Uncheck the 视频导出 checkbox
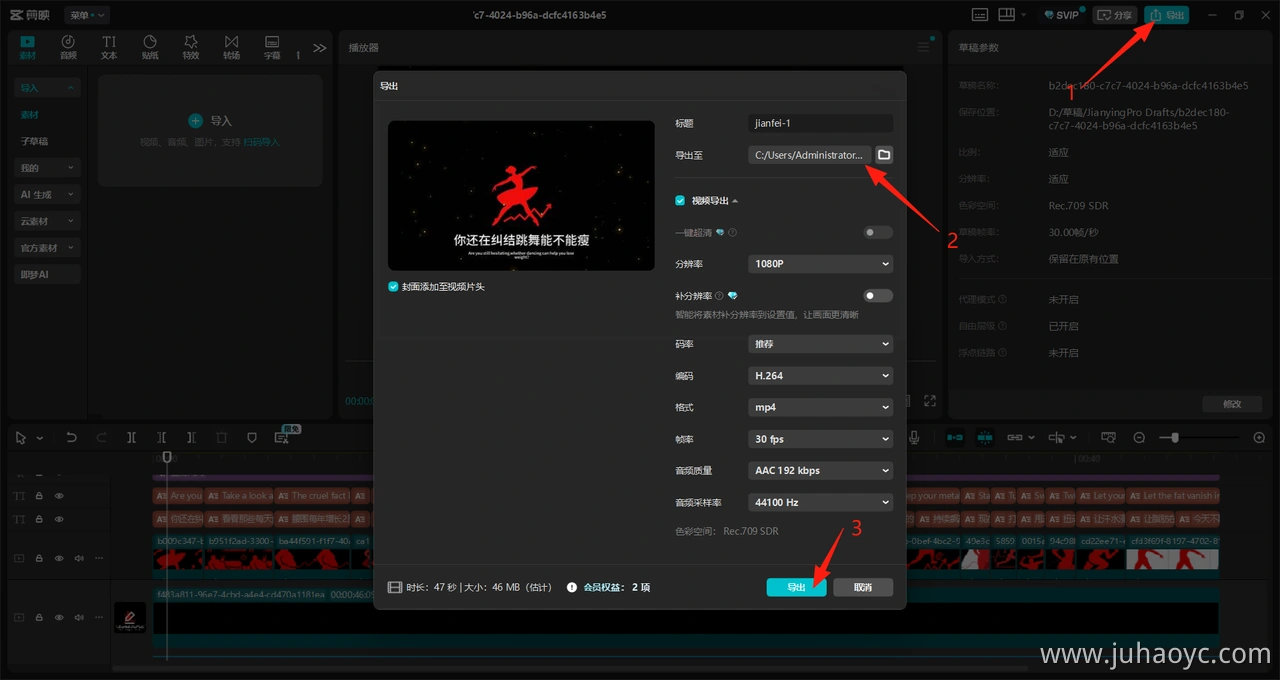This screenshot has width=1280, height=680. [x=680, y=201]
